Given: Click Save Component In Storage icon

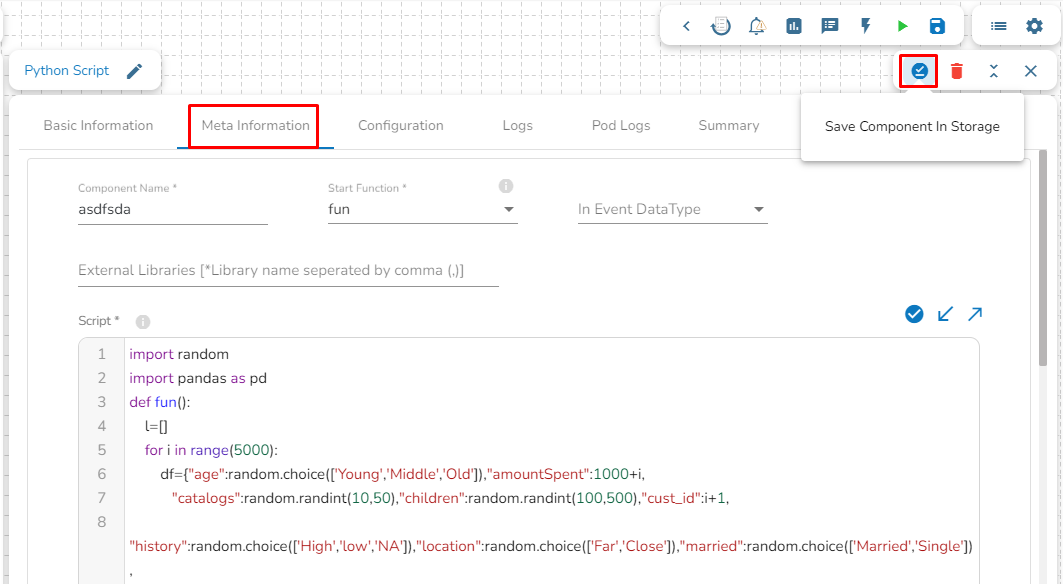Looking at the screenshot, I should click(x=919, y=71).
